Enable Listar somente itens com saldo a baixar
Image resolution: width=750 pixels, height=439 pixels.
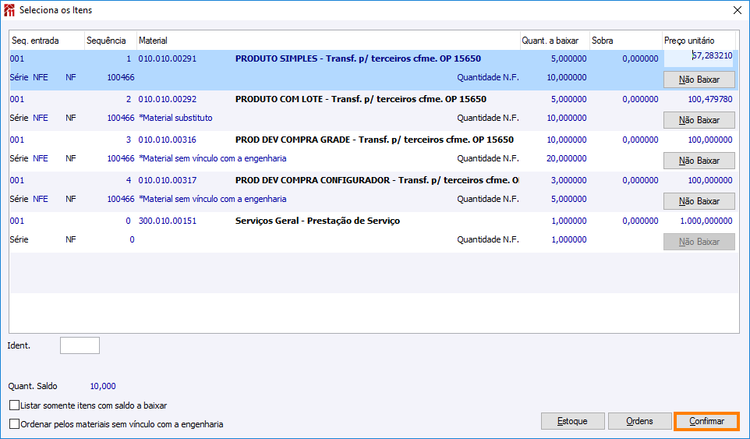(x=14, y=406)
